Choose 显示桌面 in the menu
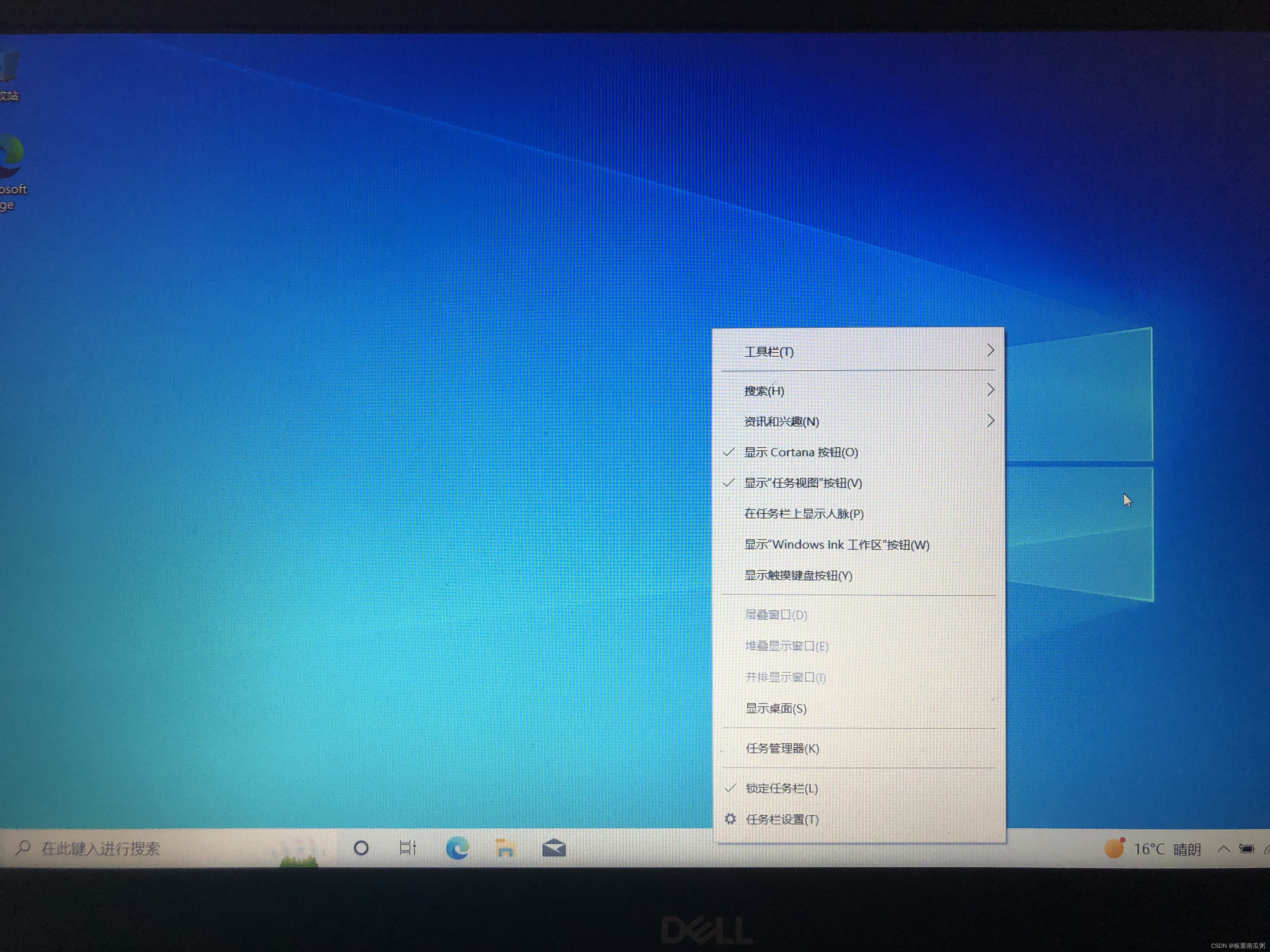1270x952 pixels. coord(776,709)
